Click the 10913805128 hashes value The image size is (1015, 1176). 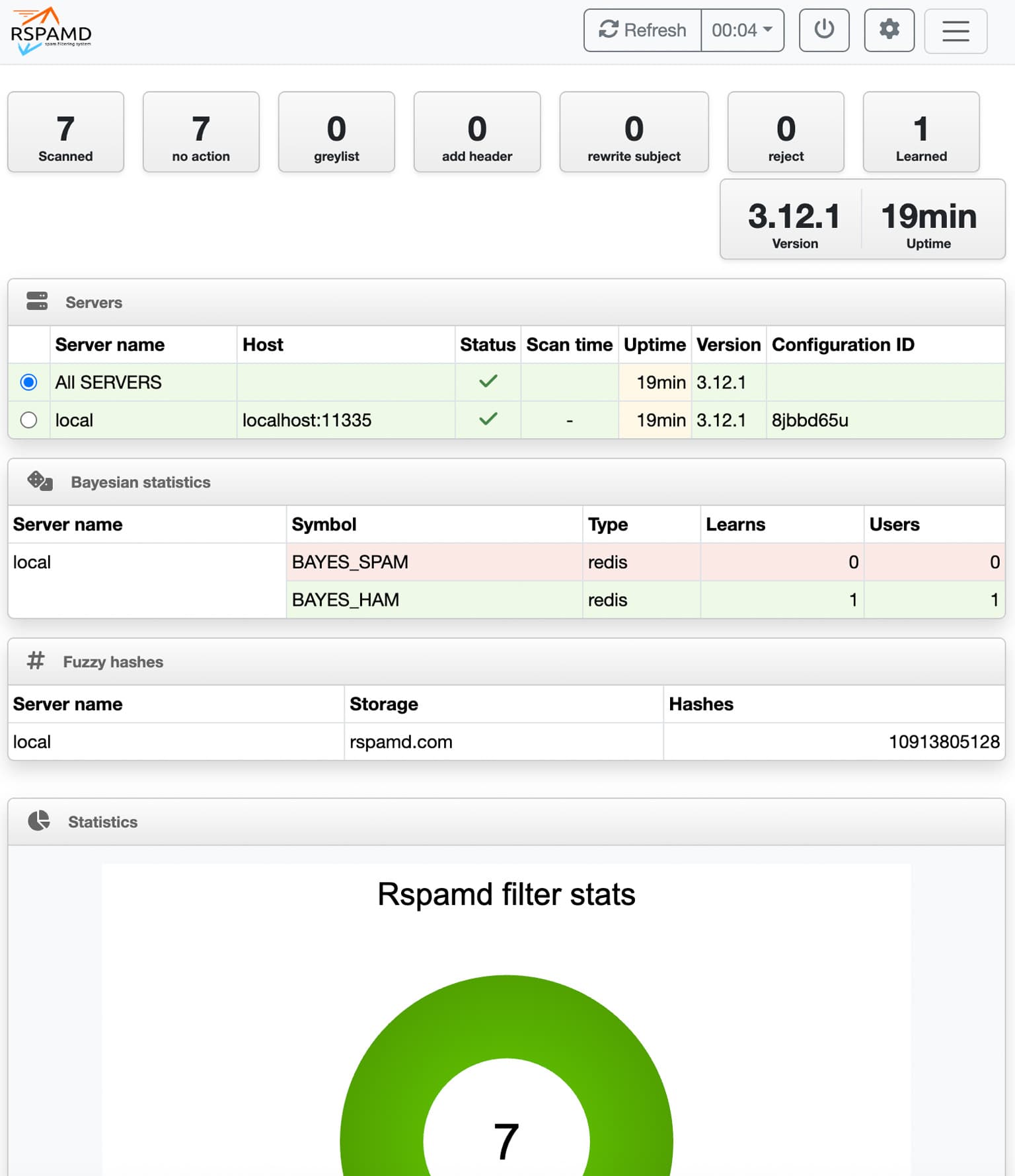pyautogui.click(x=944, y=742)
